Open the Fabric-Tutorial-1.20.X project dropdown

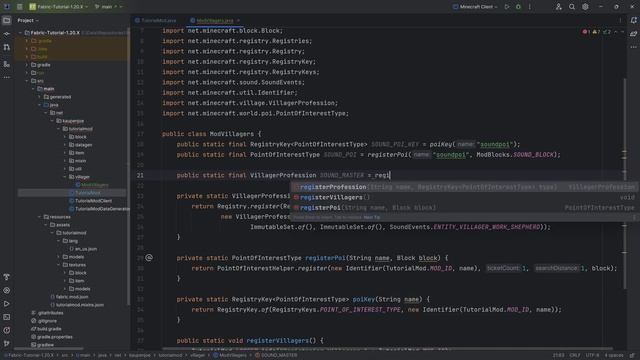pyautogui.click(x=58, y=7)
